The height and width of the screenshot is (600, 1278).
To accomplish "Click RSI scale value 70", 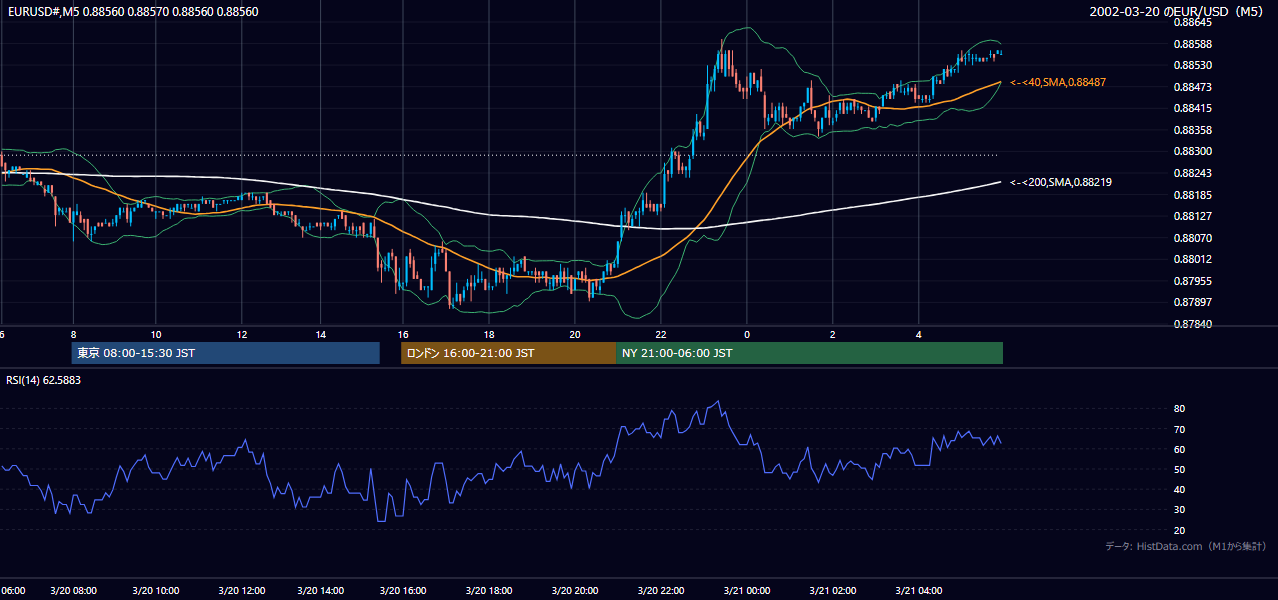I will (x=1179, y=429).
